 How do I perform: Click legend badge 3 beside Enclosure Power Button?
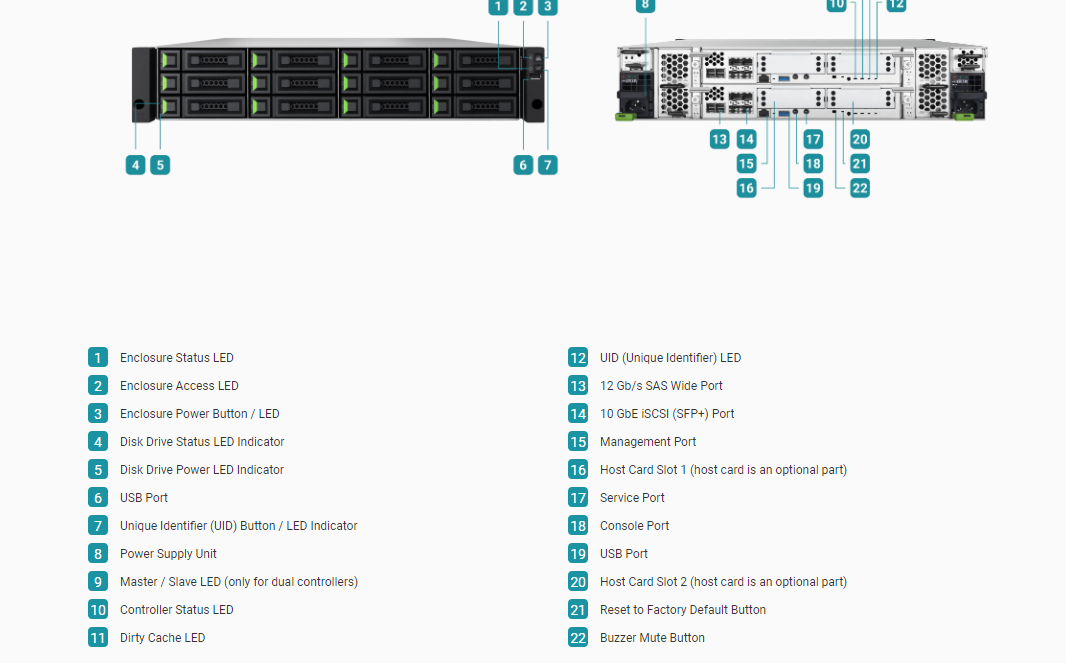point(98,413)
